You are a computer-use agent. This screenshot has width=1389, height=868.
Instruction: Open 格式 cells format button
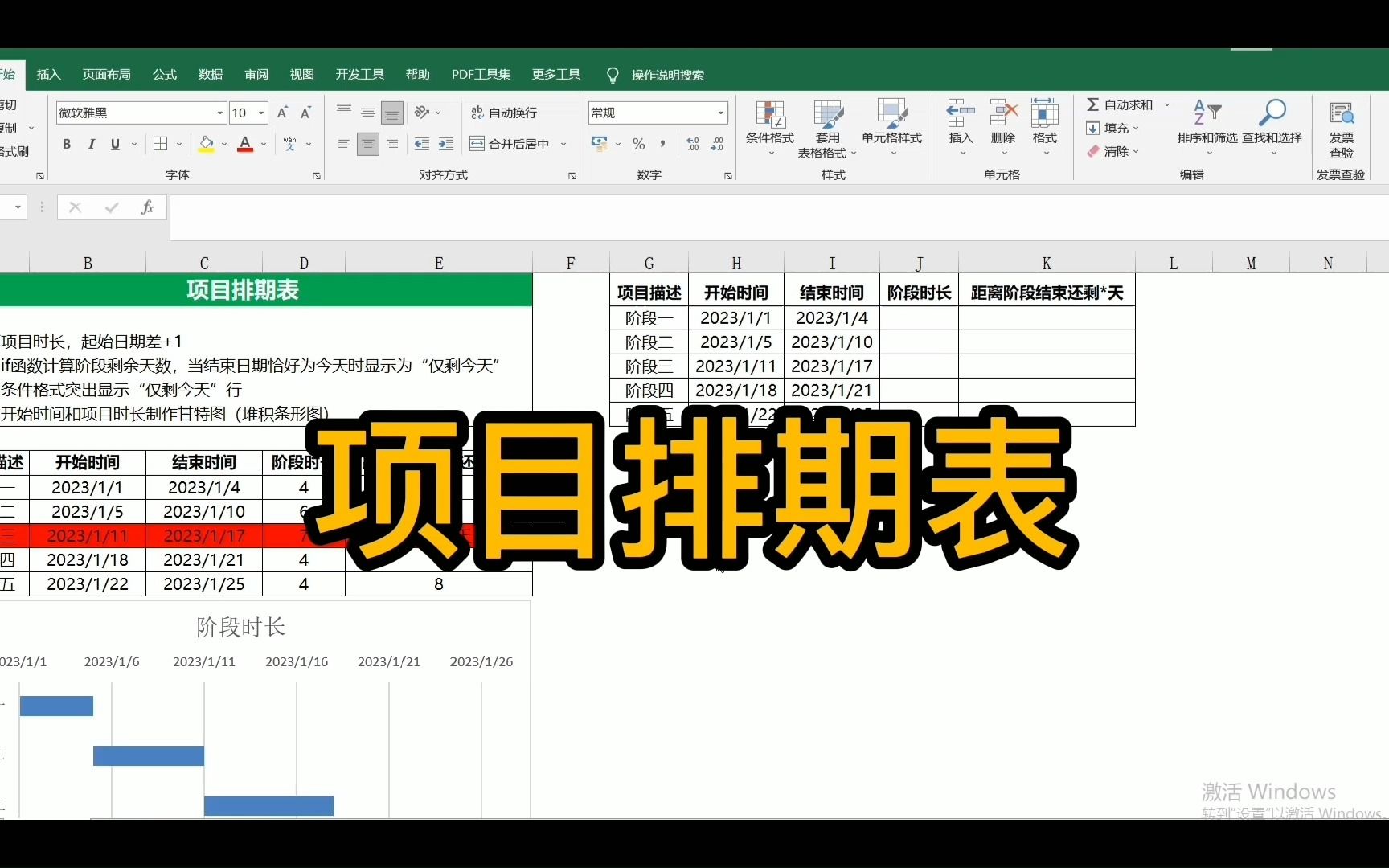pyautogui.click(x=1045, y=129)
